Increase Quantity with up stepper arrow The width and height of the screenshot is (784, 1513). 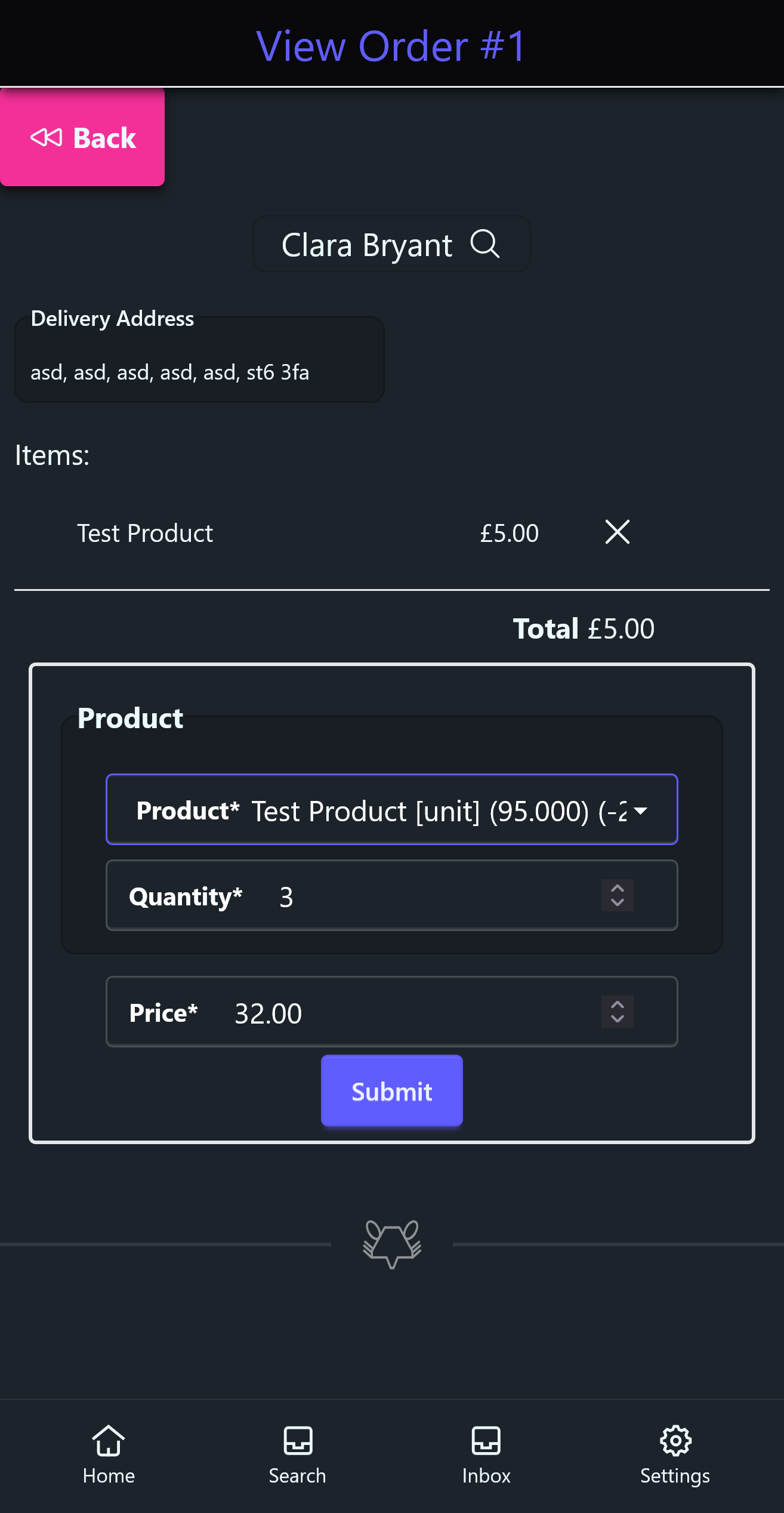coord(618,888)
